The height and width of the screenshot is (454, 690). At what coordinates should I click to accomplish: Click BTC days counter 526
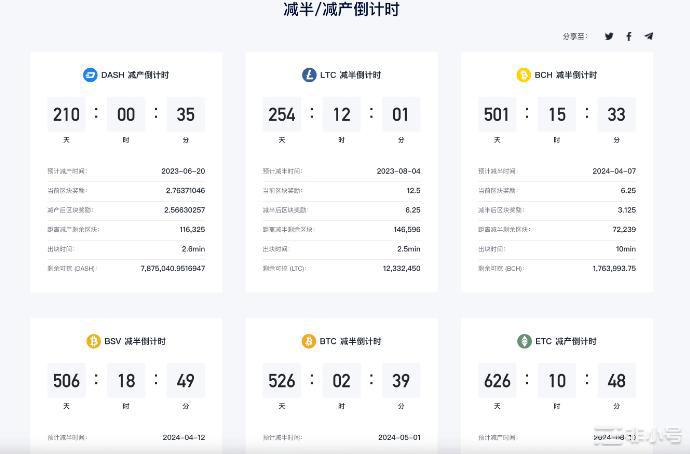pyautogui.click(x=282, y=381)
